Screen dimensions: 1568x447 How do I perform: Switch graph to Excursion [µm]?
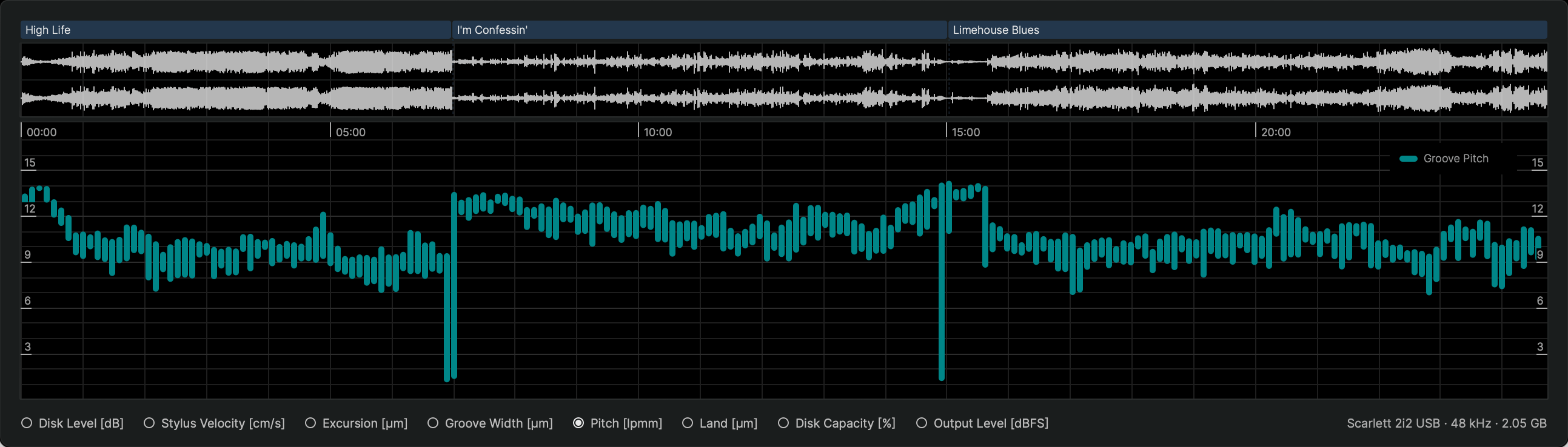click(x=310, y=423)
